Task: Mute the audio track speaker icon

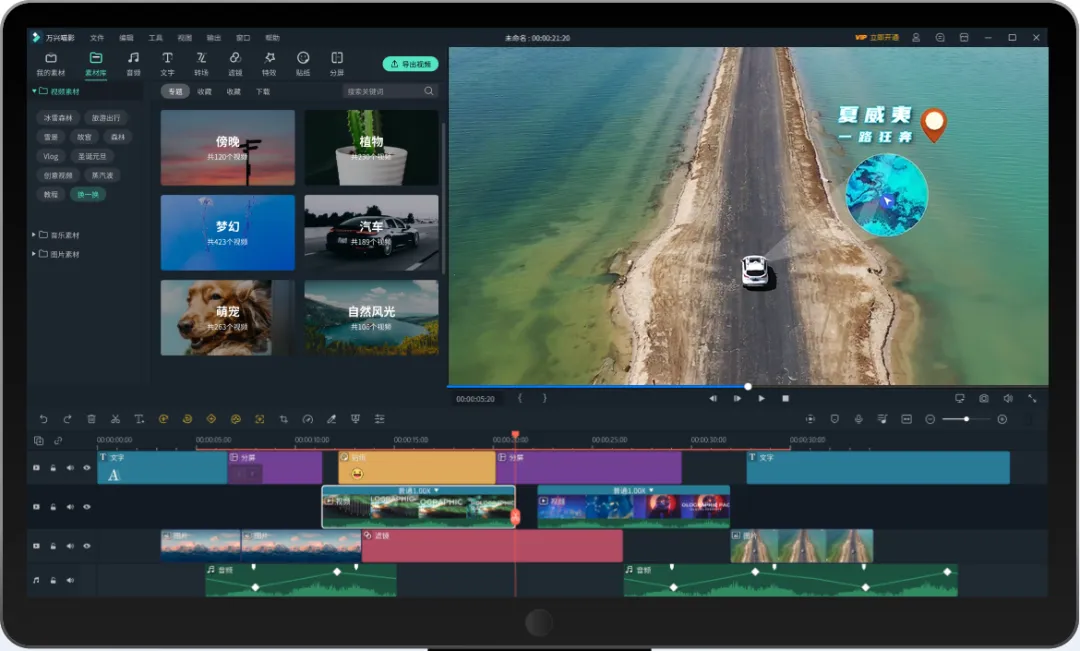Action: (70, 580)
